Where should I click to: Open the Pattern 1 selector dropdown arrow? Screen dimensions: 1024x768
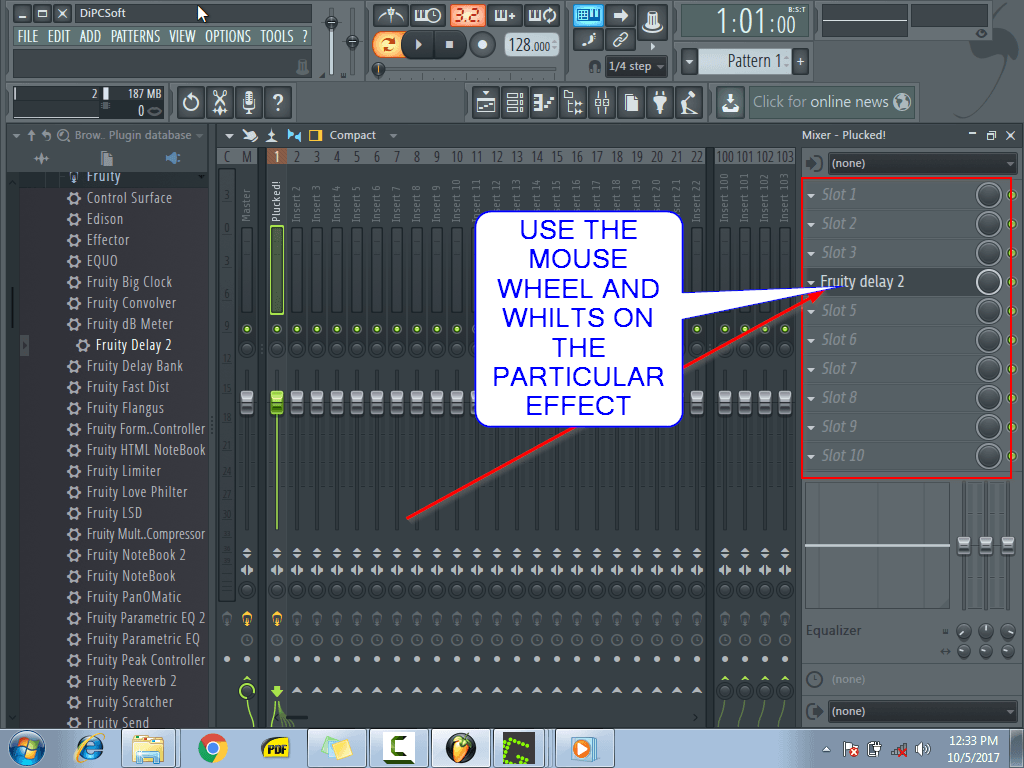coord(689,62)
